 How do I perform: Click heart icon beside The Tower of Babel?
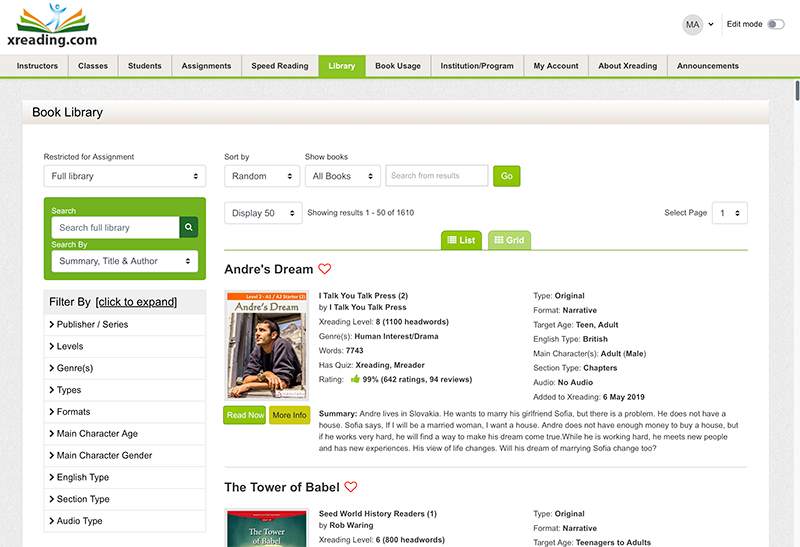click(x=351, y=488)
